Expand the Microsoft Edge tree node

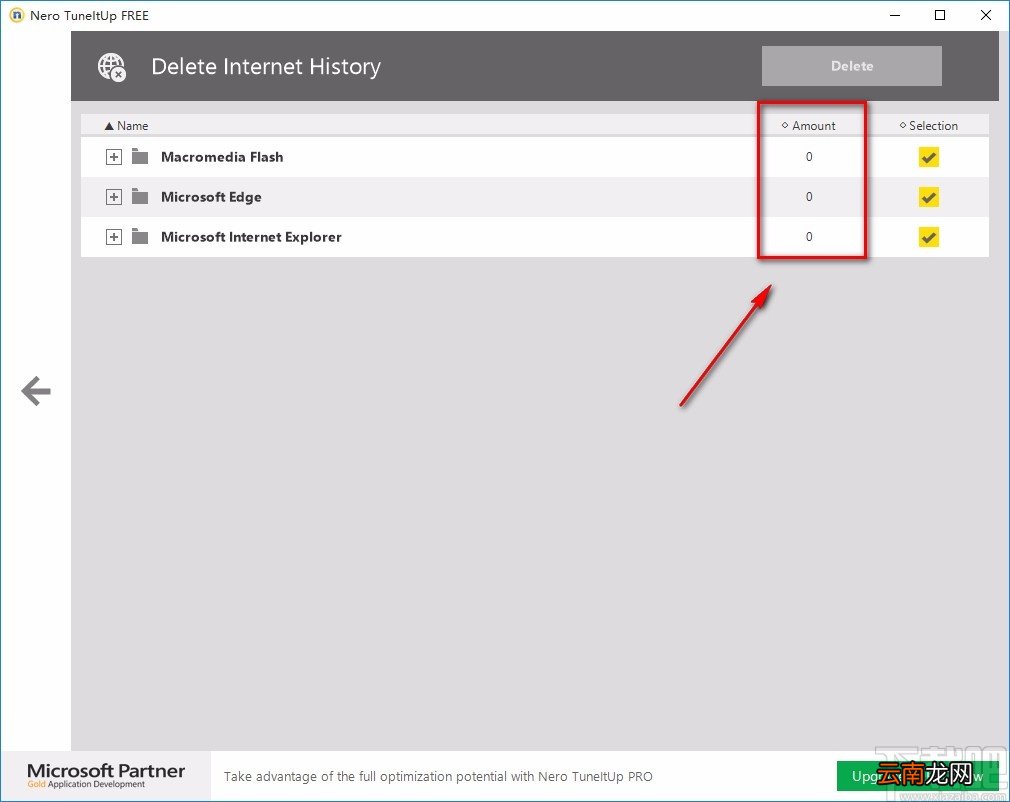pyautogui.click(x=113, y=196)
